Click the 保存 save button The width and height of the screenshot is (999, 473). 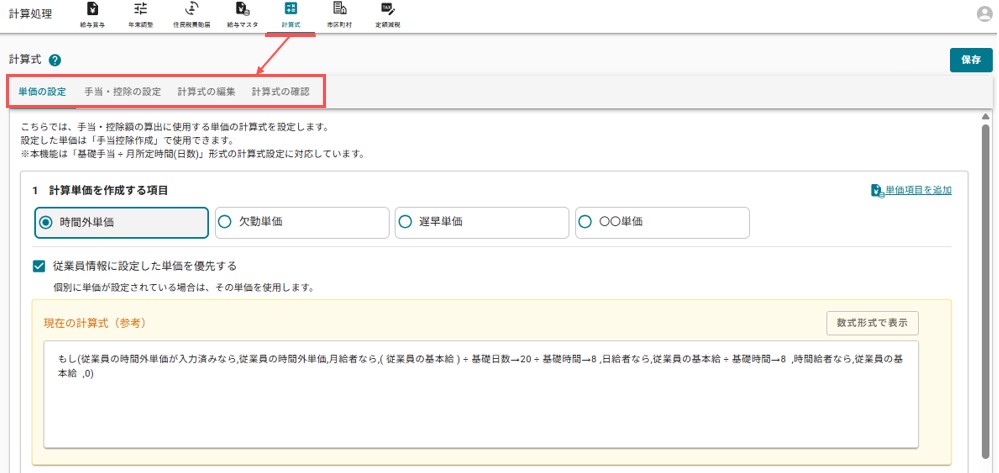coord(971,60)
